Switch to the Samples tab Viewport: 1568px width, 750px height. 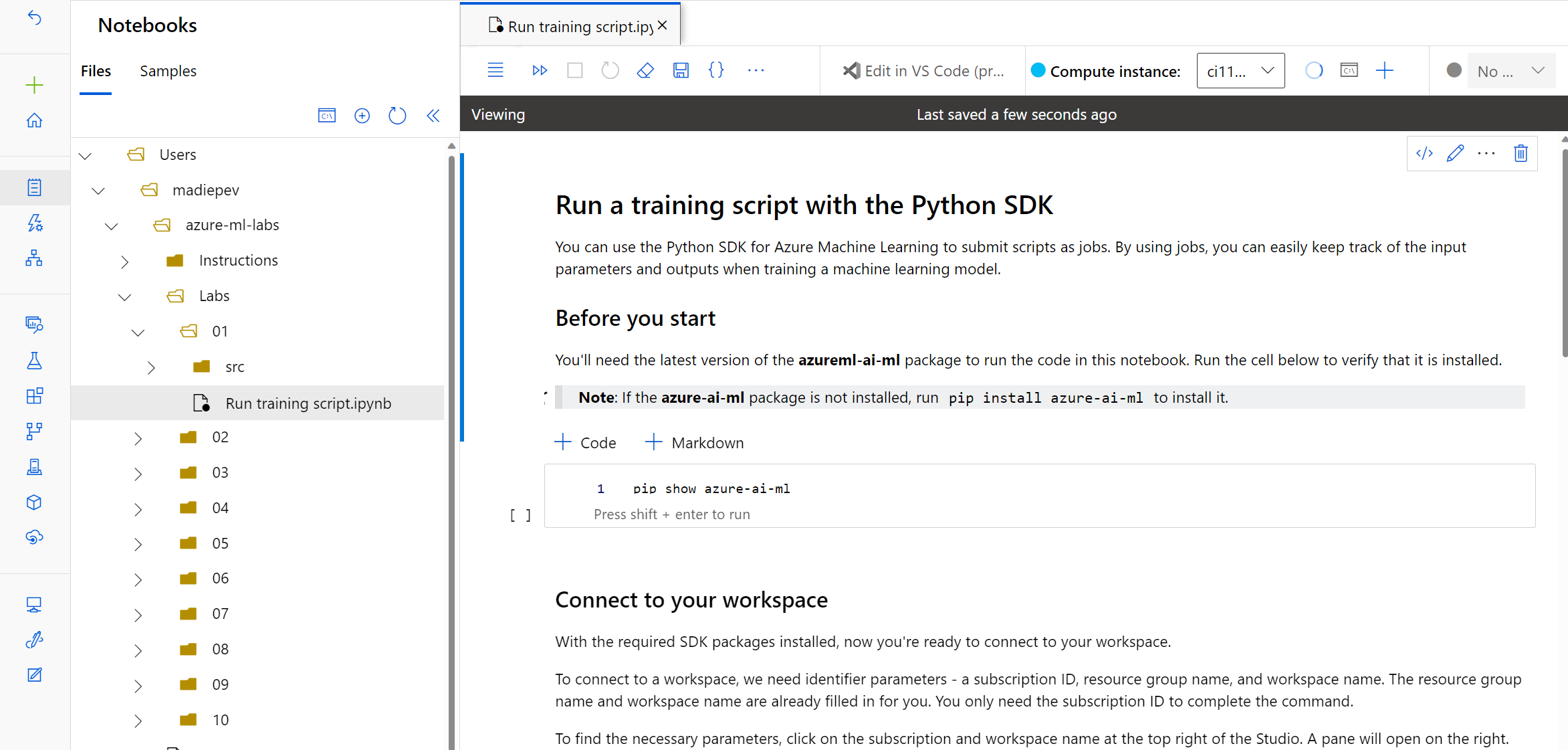pyautogui.click(x=168, y=71)
